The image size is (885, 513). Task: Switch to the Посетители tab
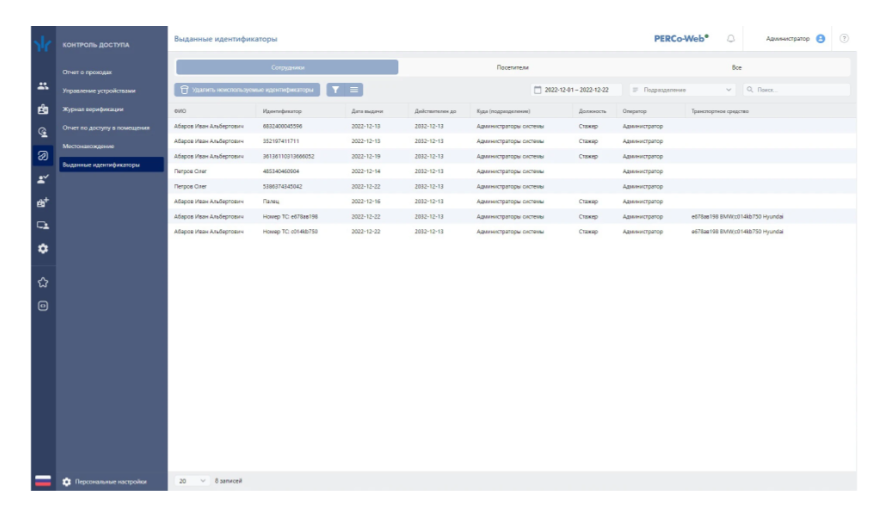[512, 67]
